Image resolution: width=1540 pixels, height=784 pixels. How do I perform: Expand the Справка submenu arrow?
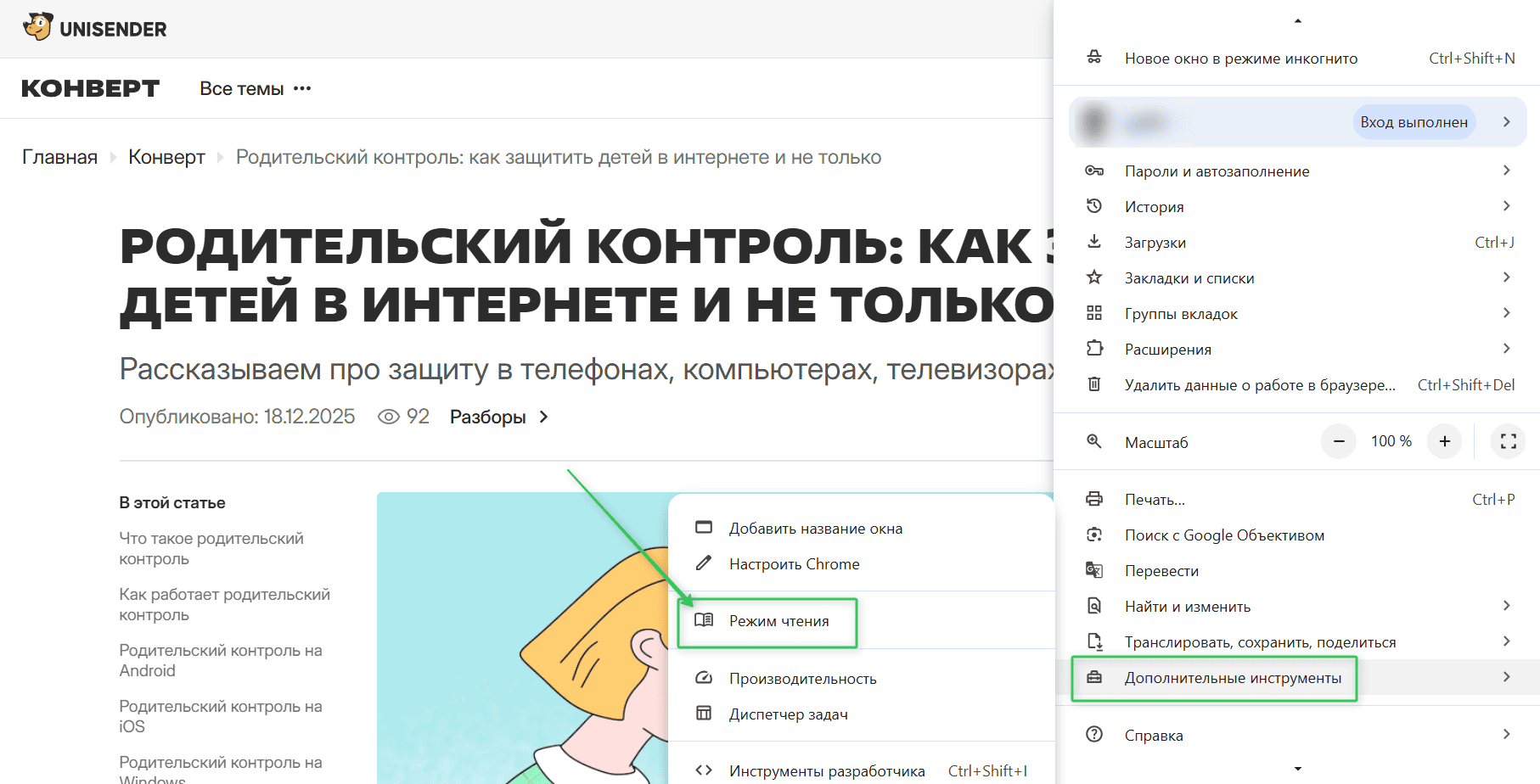click(1506, 735)
